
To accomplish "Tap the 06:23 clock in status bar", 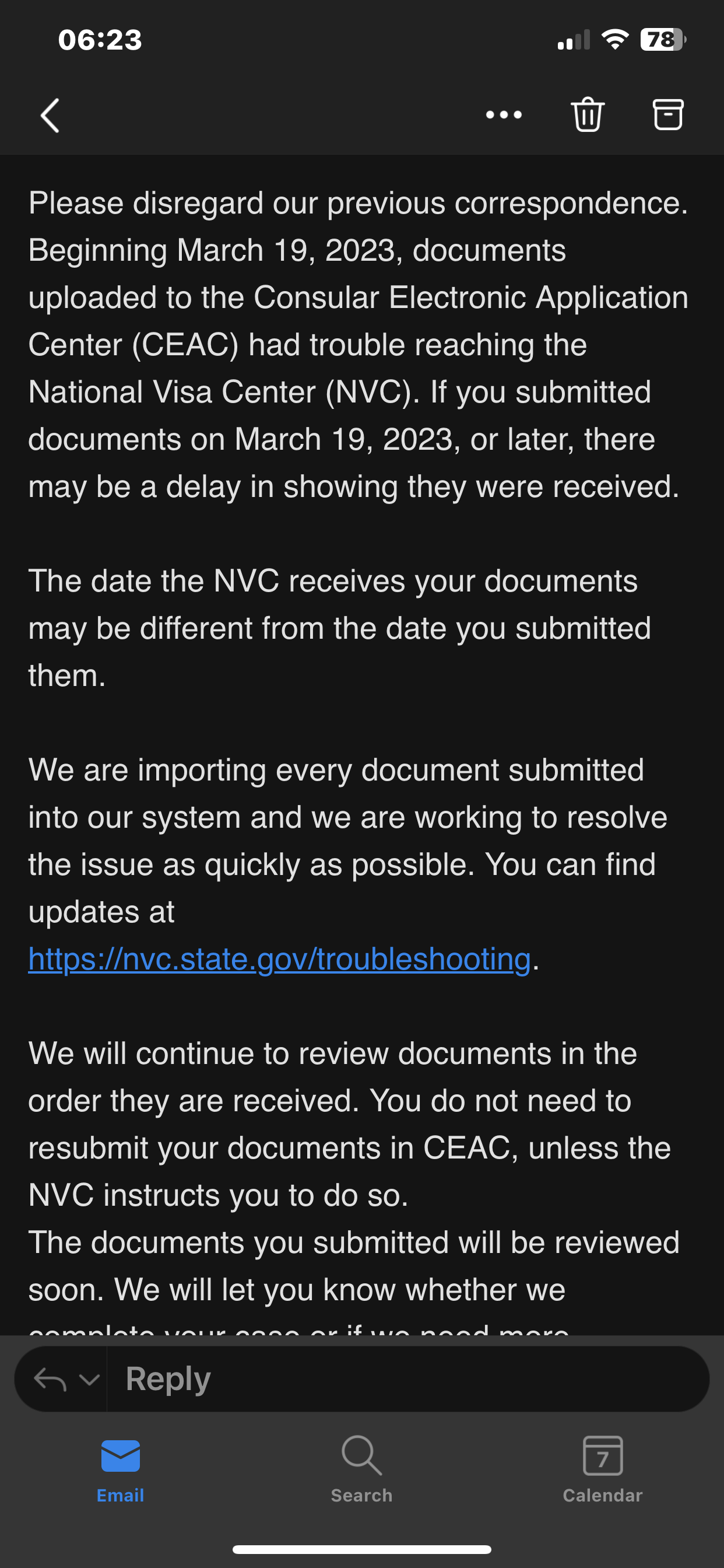I will [x=100, y=40].
